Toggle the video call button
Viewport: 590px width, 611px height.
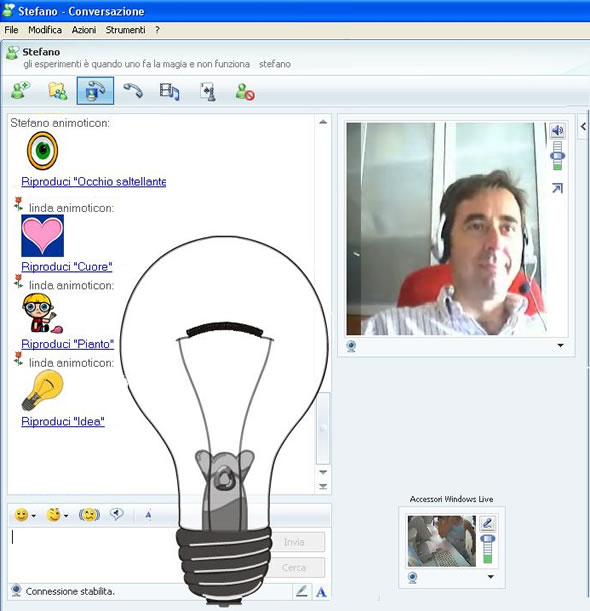point(95,91)
